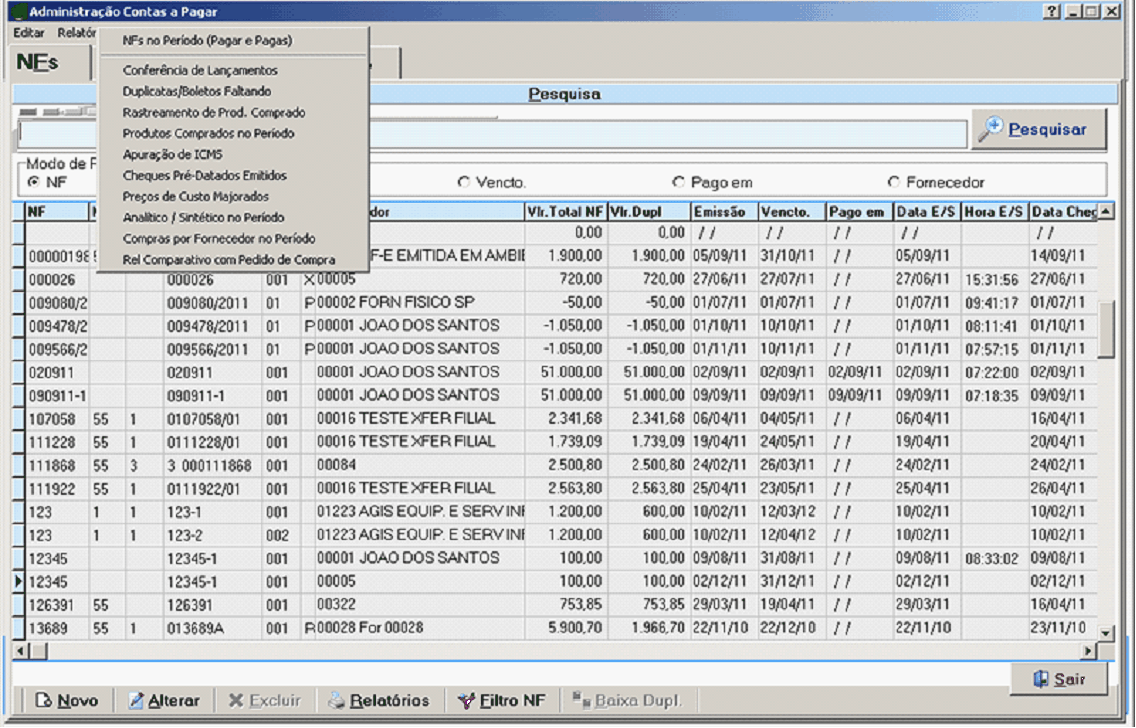1136x728 pixels.
Task: Click the Relatórios printer icon
Action: click(337, 701)
